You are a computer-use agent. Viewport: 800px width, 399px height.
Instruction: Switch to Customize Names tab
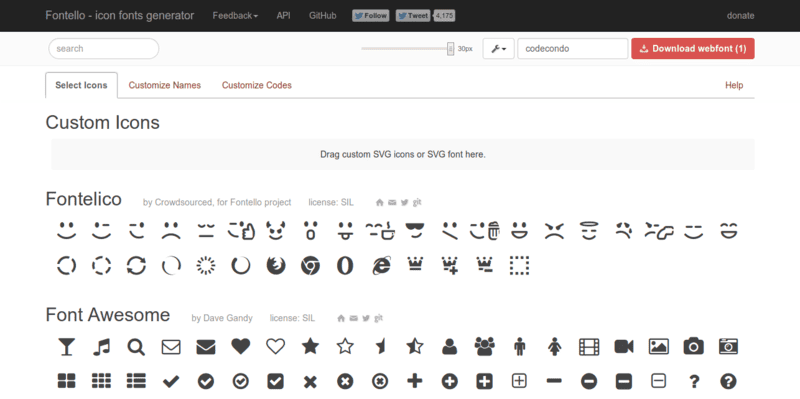(164, 85)
